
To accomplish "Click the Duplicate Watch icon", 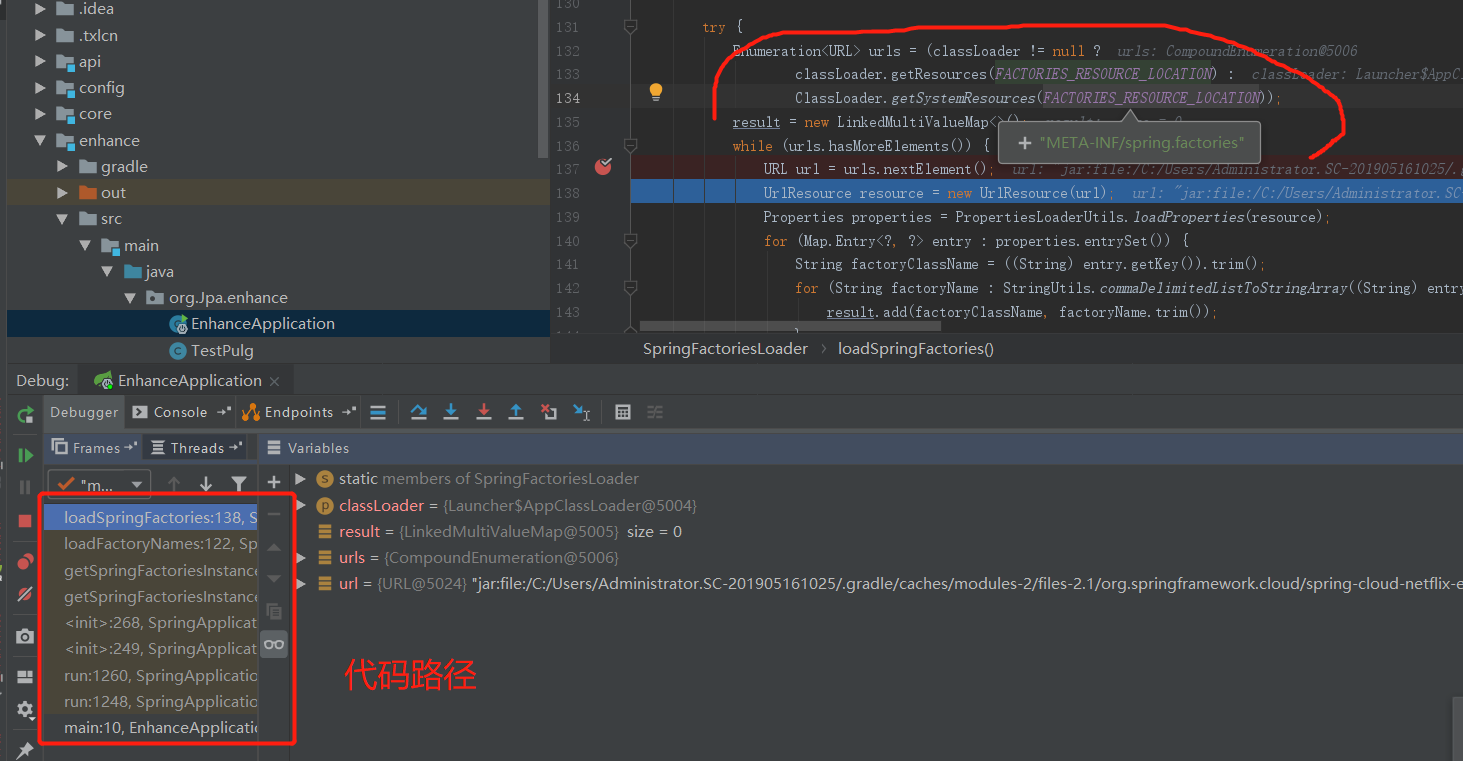I will coord(274,611).
